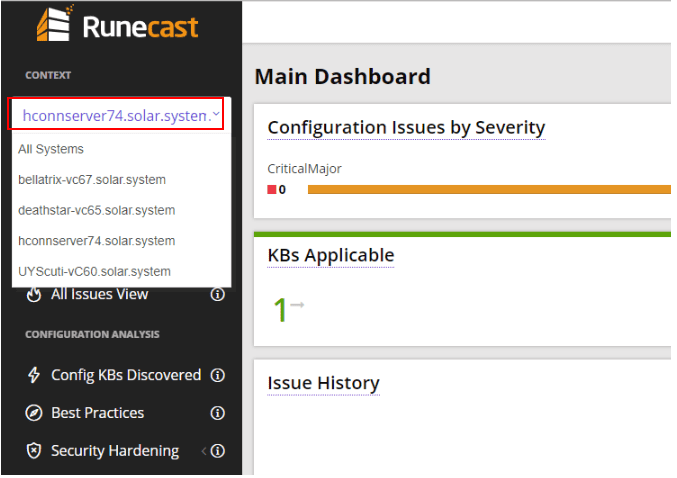
Task: Choose deathstar-vc65.solar.system in the dropdown
Action: coord(96,210)
